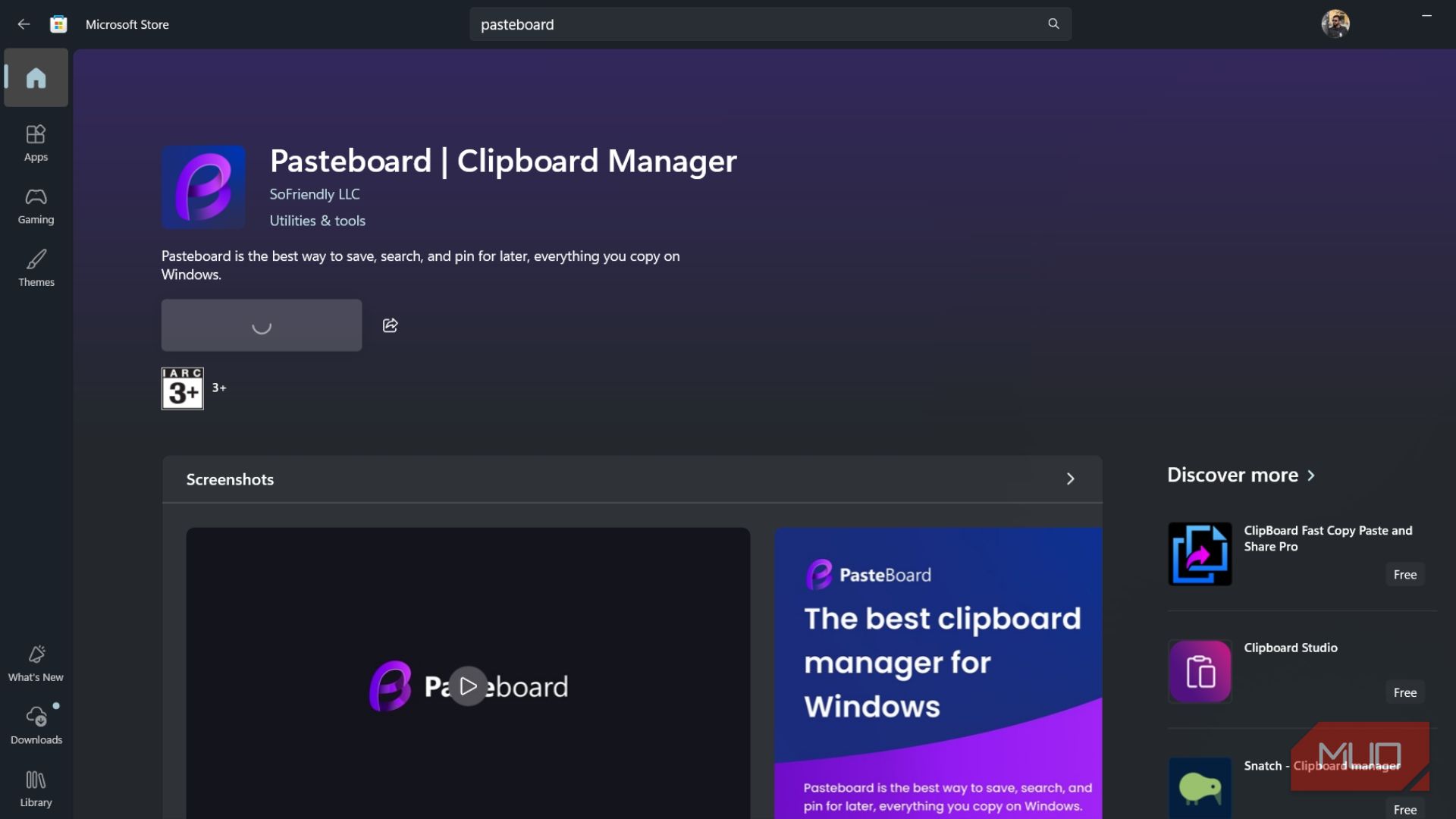
Task: Click Free on Snatch Clipboard manager
Action: click(x=1404, y=809)
